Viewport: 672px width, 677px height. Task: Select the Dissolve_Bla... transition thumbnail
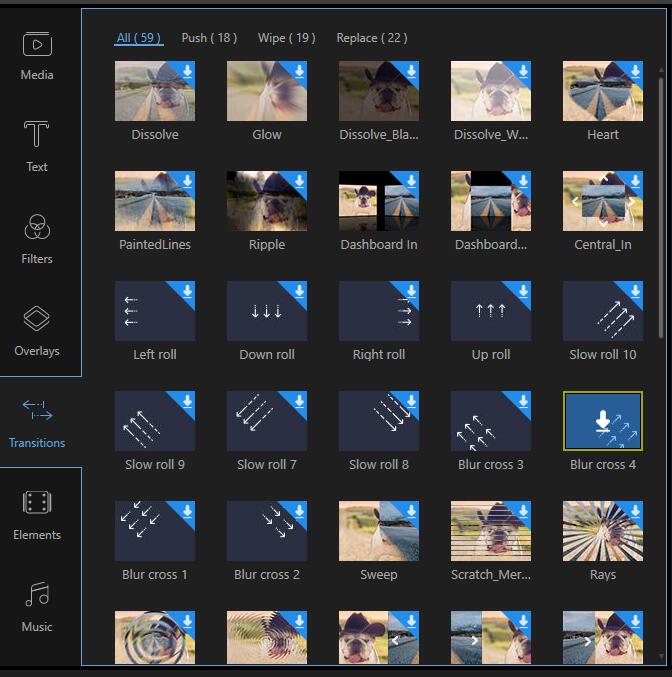coord(379,91)
